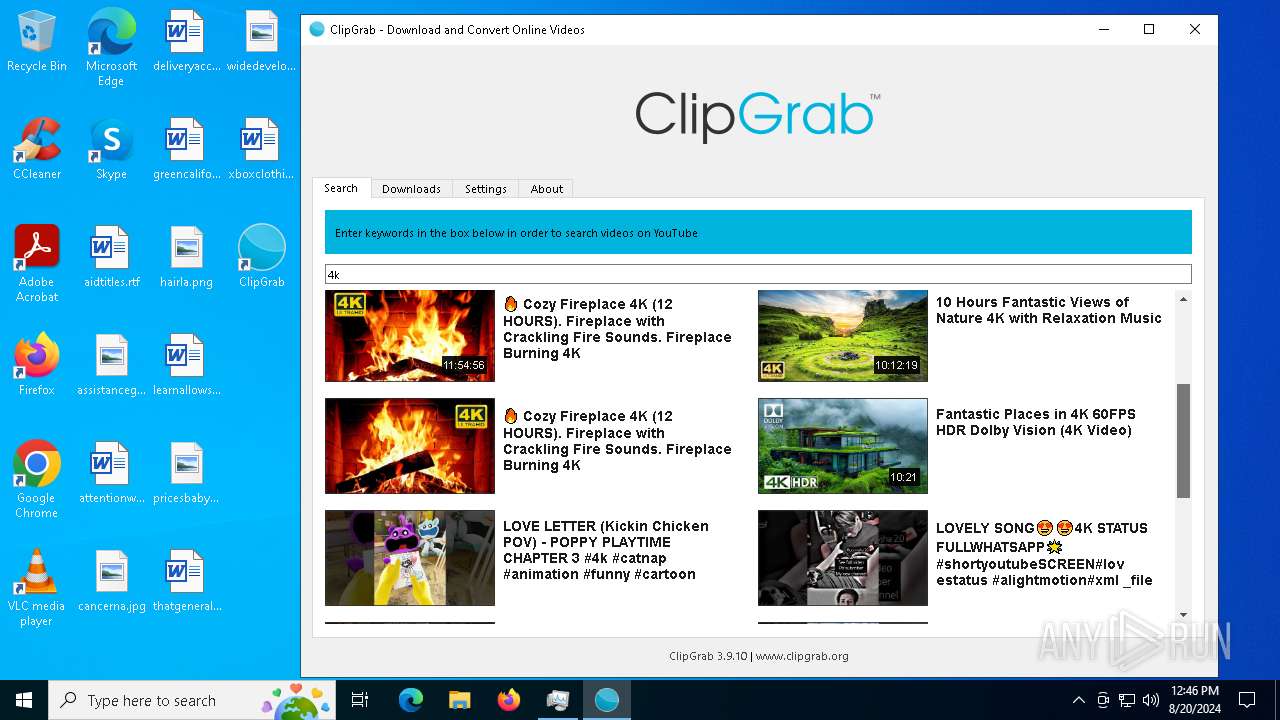Open Task View on the taskbar
The height and width of the screenshot is (720, 1280).
point(360,700)
